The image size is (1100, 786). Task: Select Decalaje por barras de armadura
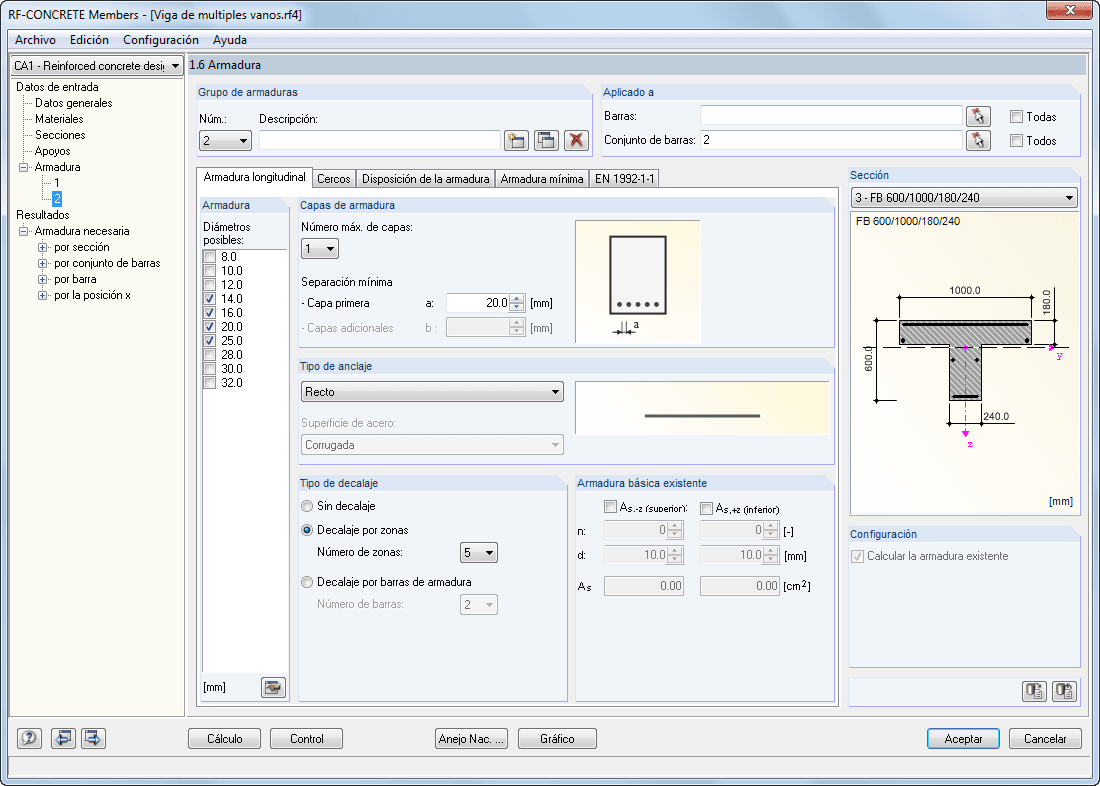[307, 582]
